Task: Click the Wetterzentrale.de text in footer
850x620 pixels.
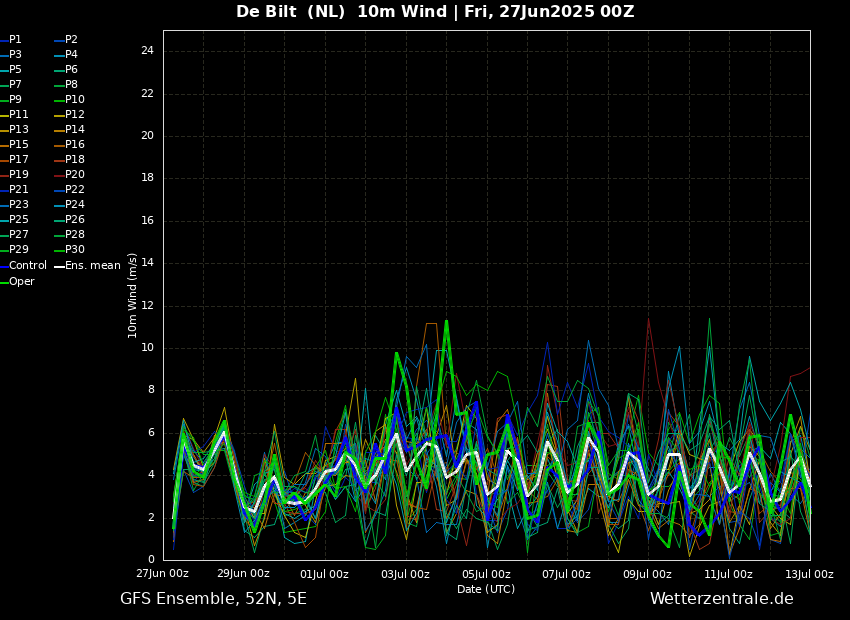Action: pos(721,599)
